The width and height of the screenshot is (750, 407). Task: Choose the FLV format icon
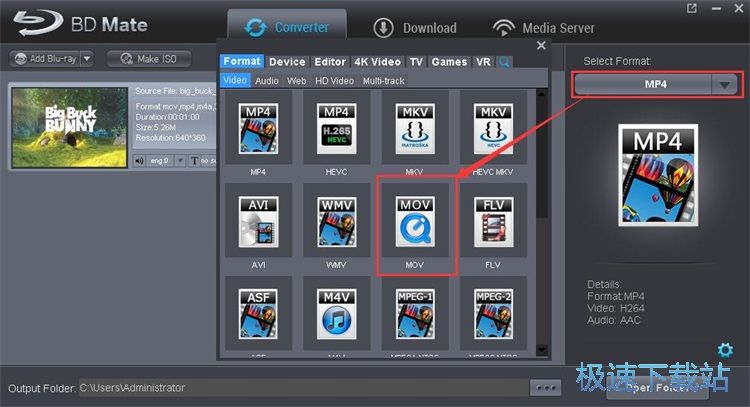click(x=493, y=221)
